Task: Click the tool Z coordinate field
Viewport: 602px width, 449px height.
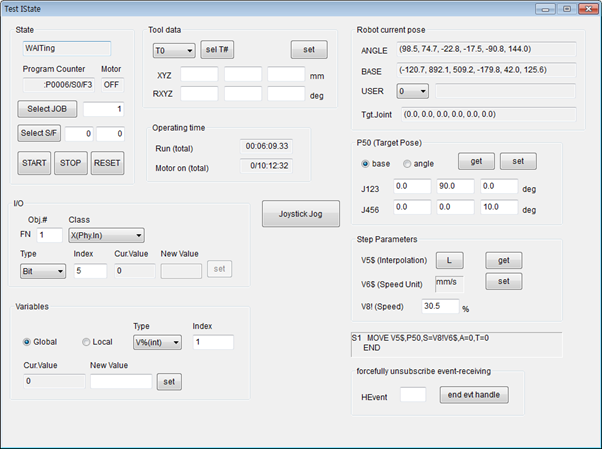Action: tap(286, 74)
